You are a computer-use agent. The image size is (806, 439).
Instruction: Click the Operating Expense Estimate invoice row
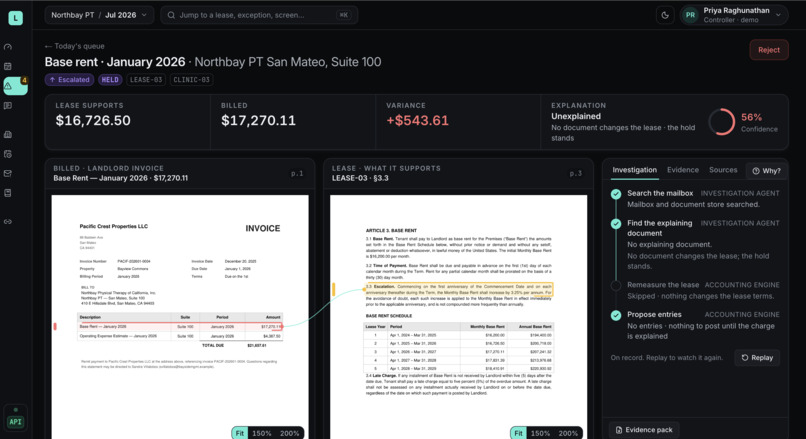pyautogui.click(x=180, y=336)
